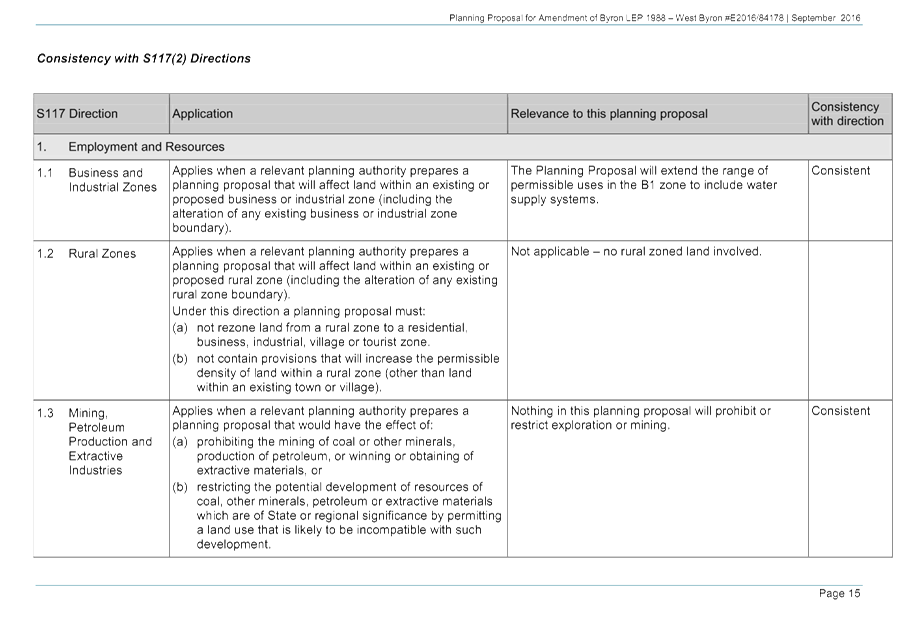Click 'Consistent' in the Mining, Petroleum row
This screenshot has height=619, width=897.
[840, 411]
